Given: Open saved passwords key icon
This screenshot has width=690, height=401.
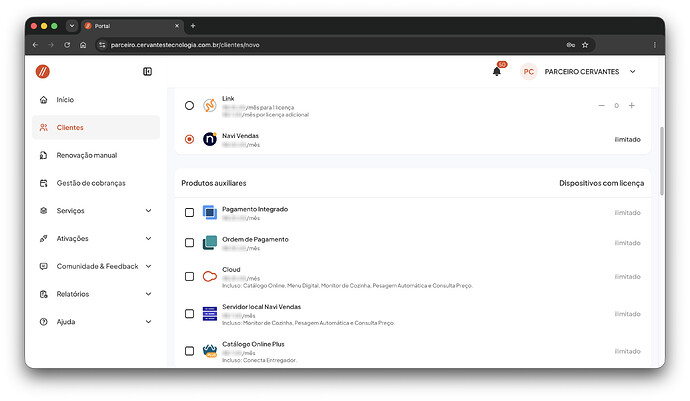Looking at the screenshot, I should click(x=571, y=45).
